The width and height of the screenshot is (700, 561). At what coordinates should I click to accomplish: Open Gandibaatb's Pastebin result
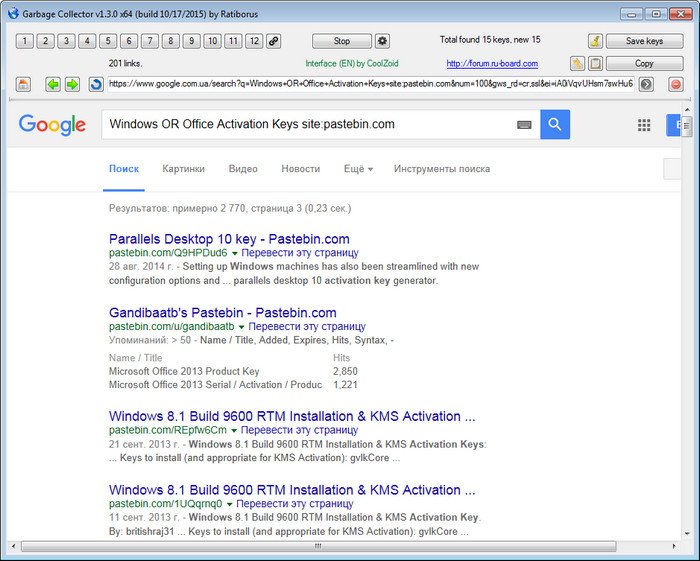pyautogui.click(x=223, y=312)
